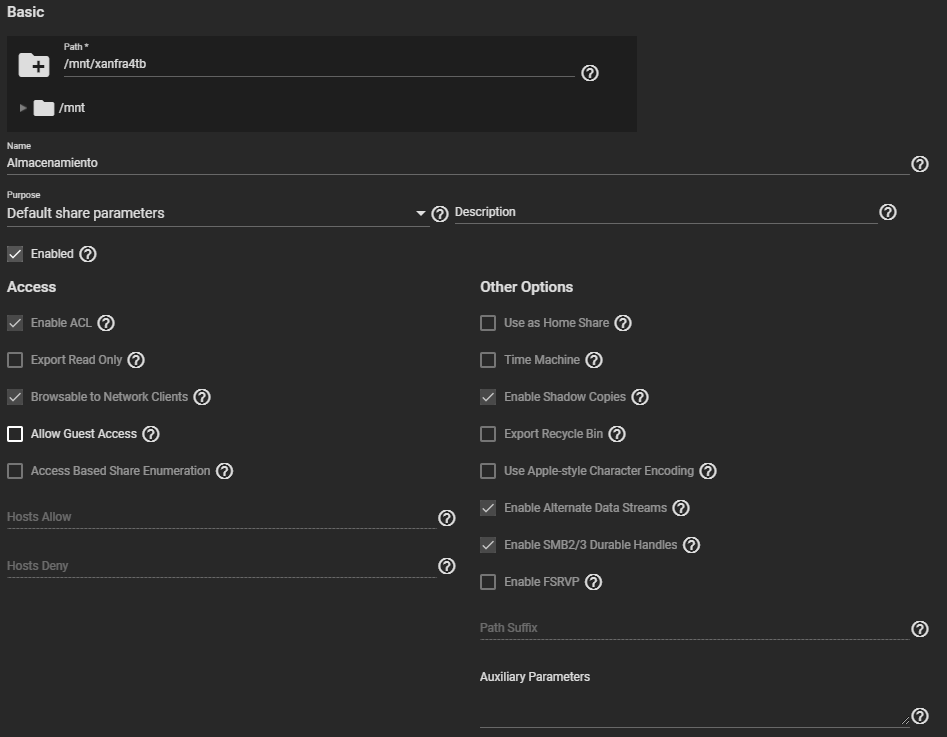Open help icon for Hosts Allow
The image size is (947, 737).
point(446,518)
